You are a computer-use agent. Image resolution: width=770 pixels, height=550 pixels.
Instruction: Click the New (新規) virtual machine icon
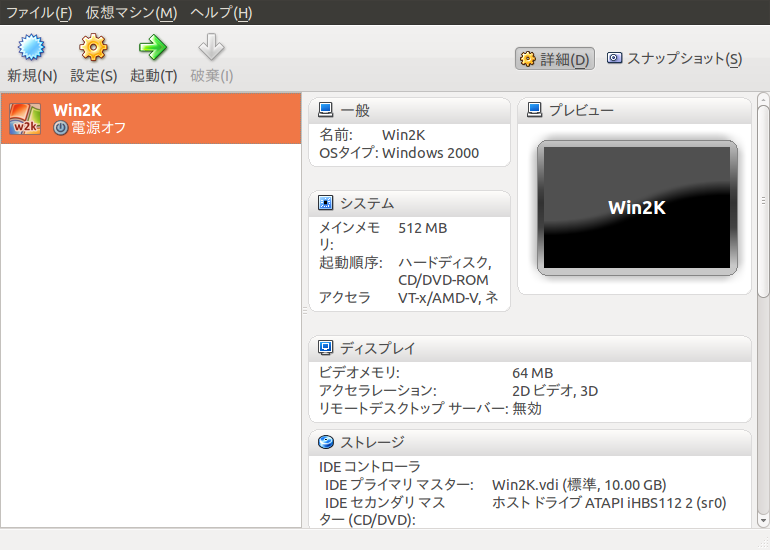[32, 47]
